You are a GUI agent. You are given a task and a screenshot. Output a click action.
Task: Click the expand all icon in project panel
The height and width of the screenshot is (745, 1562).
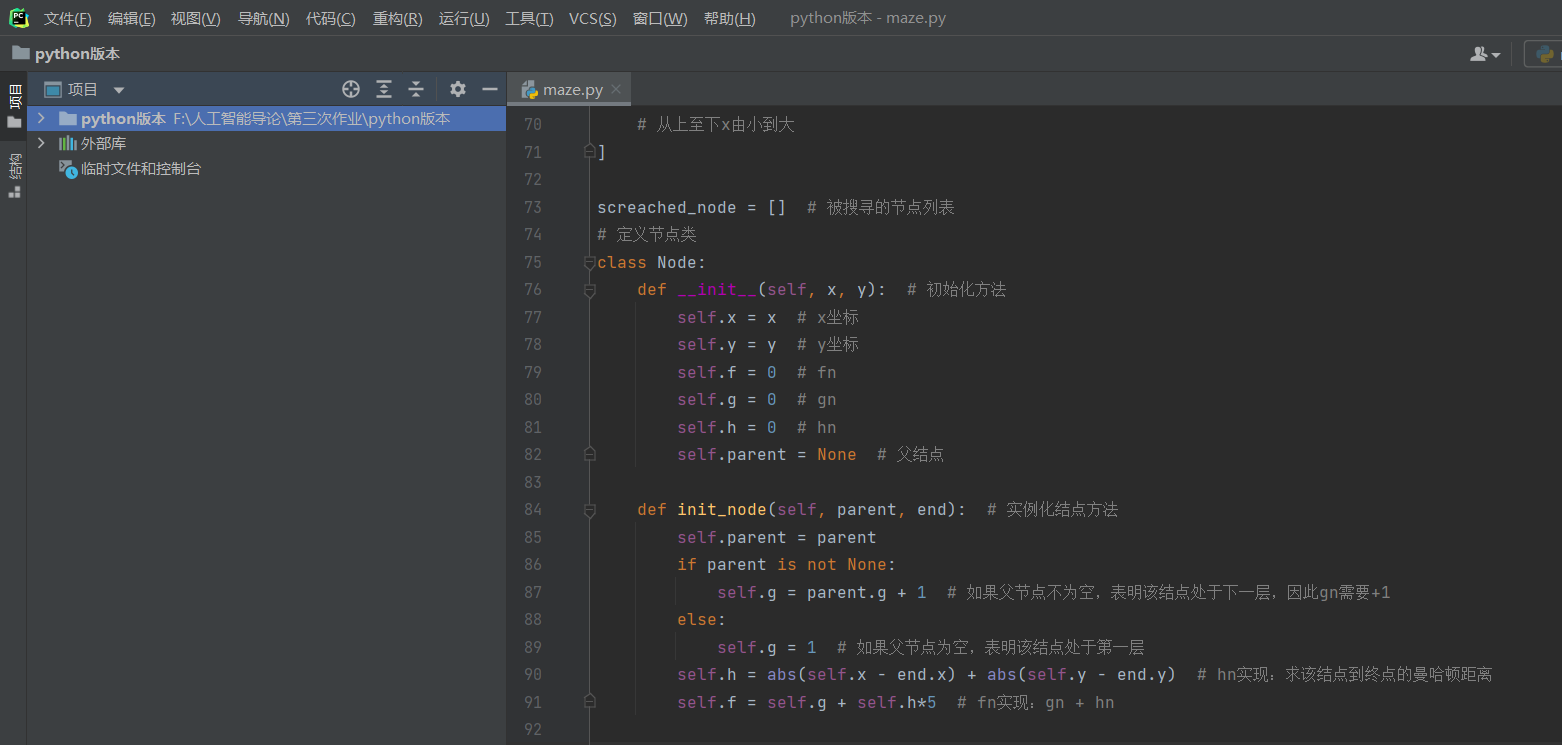point(384,89)
